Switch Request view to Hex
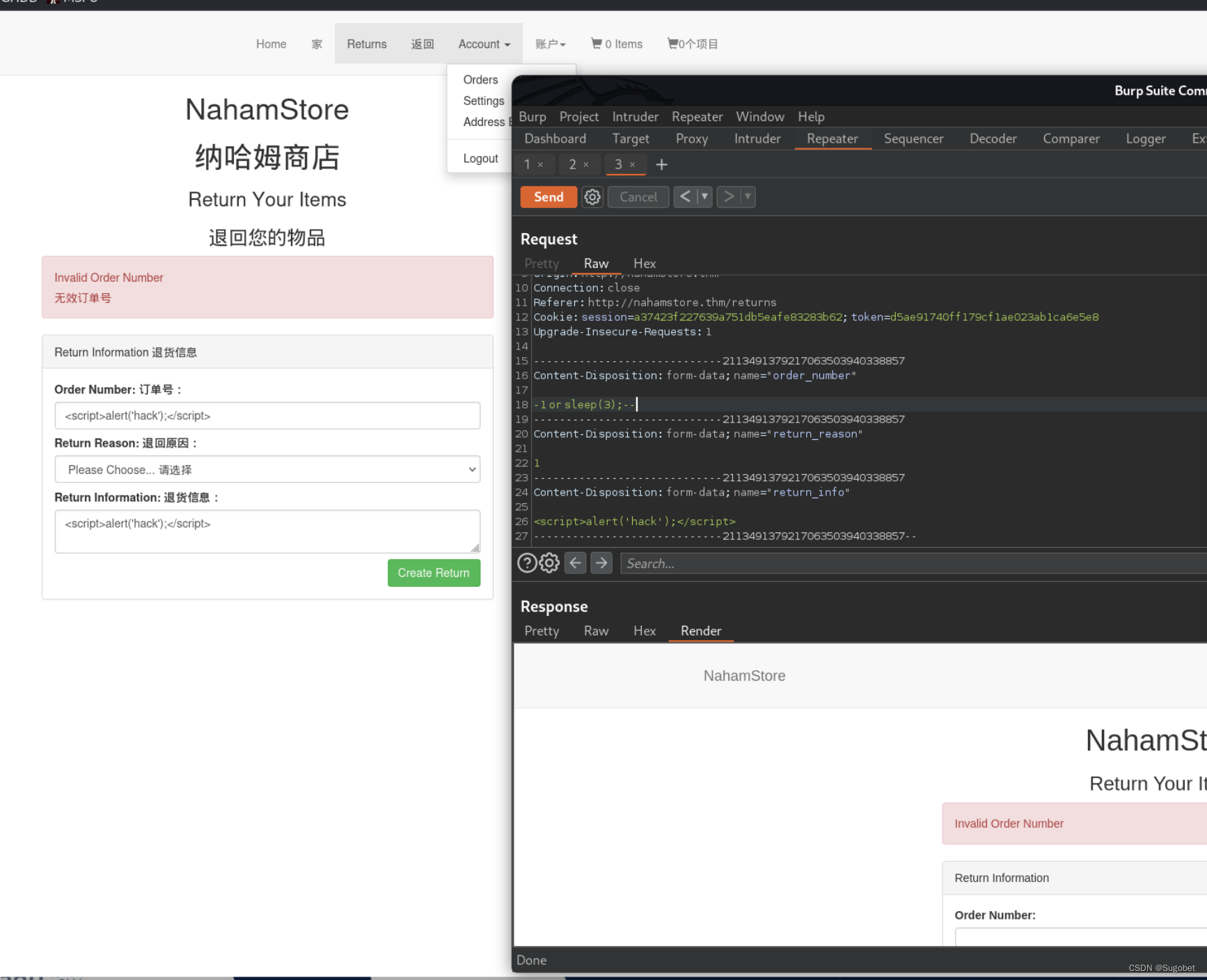The height and width of the screenshot is (980, 1207). click(645, 264)
